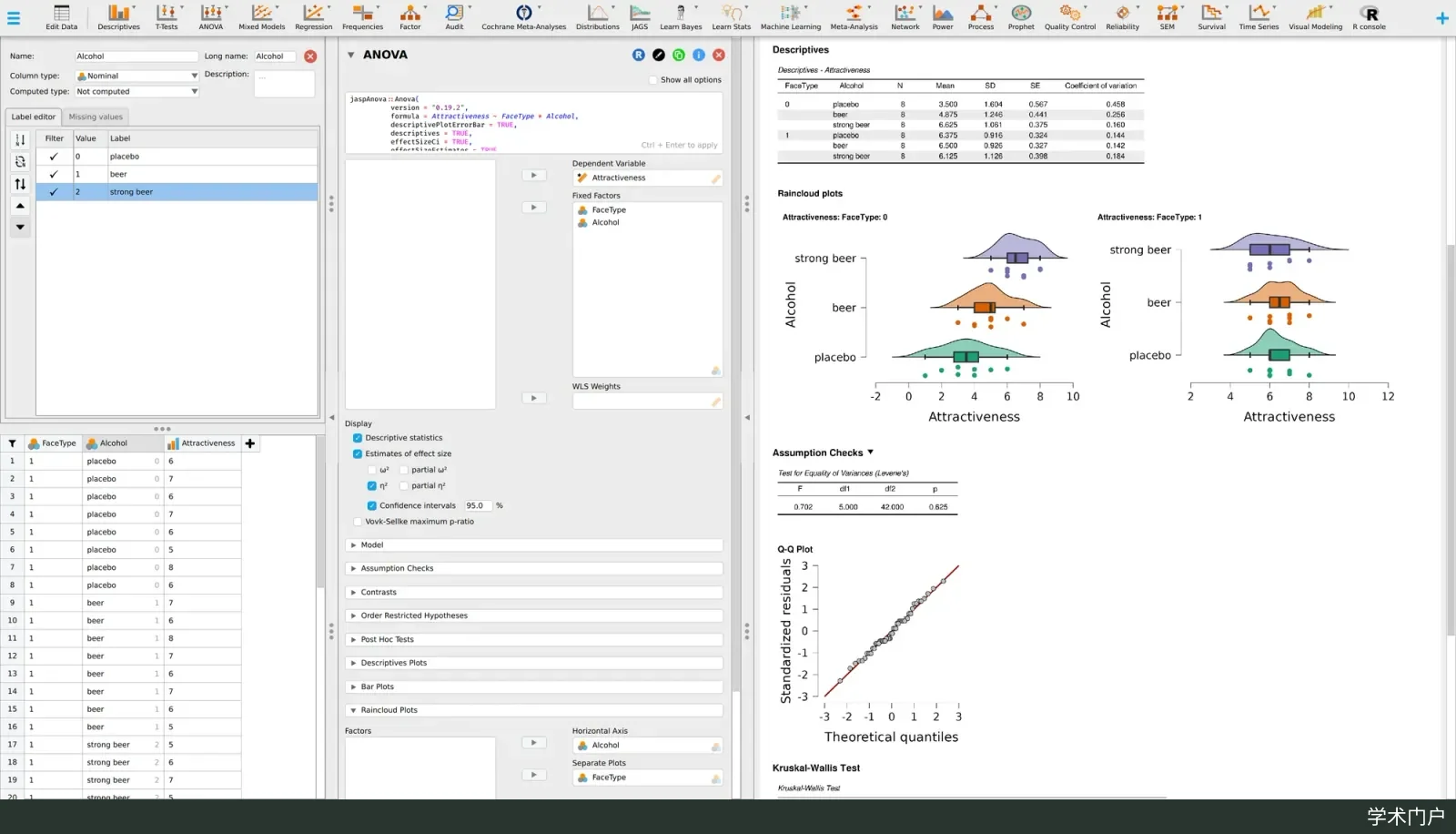Screen dimensions: 1456x834
Task: Open the R console
Action: (x=1369, y=16)
